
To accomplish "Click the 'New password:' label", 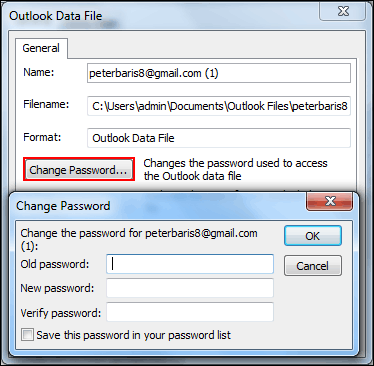I will [57, 288].
